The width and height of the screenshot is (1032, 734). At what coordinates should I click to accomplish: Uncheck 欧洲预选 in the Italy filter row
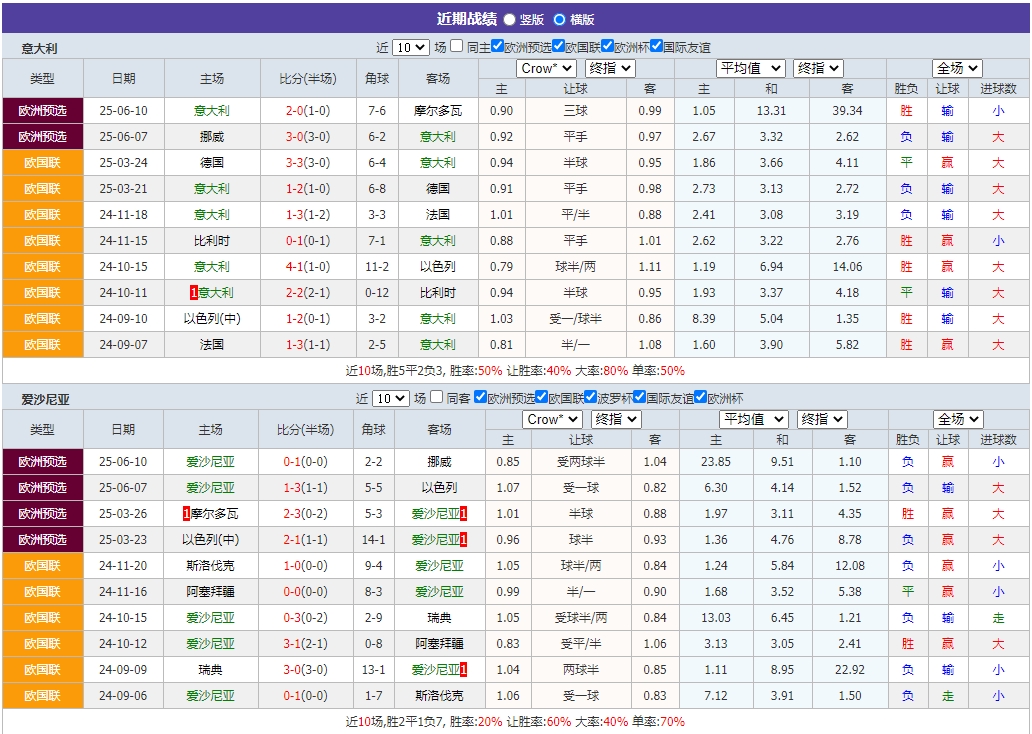pos(498,45)
